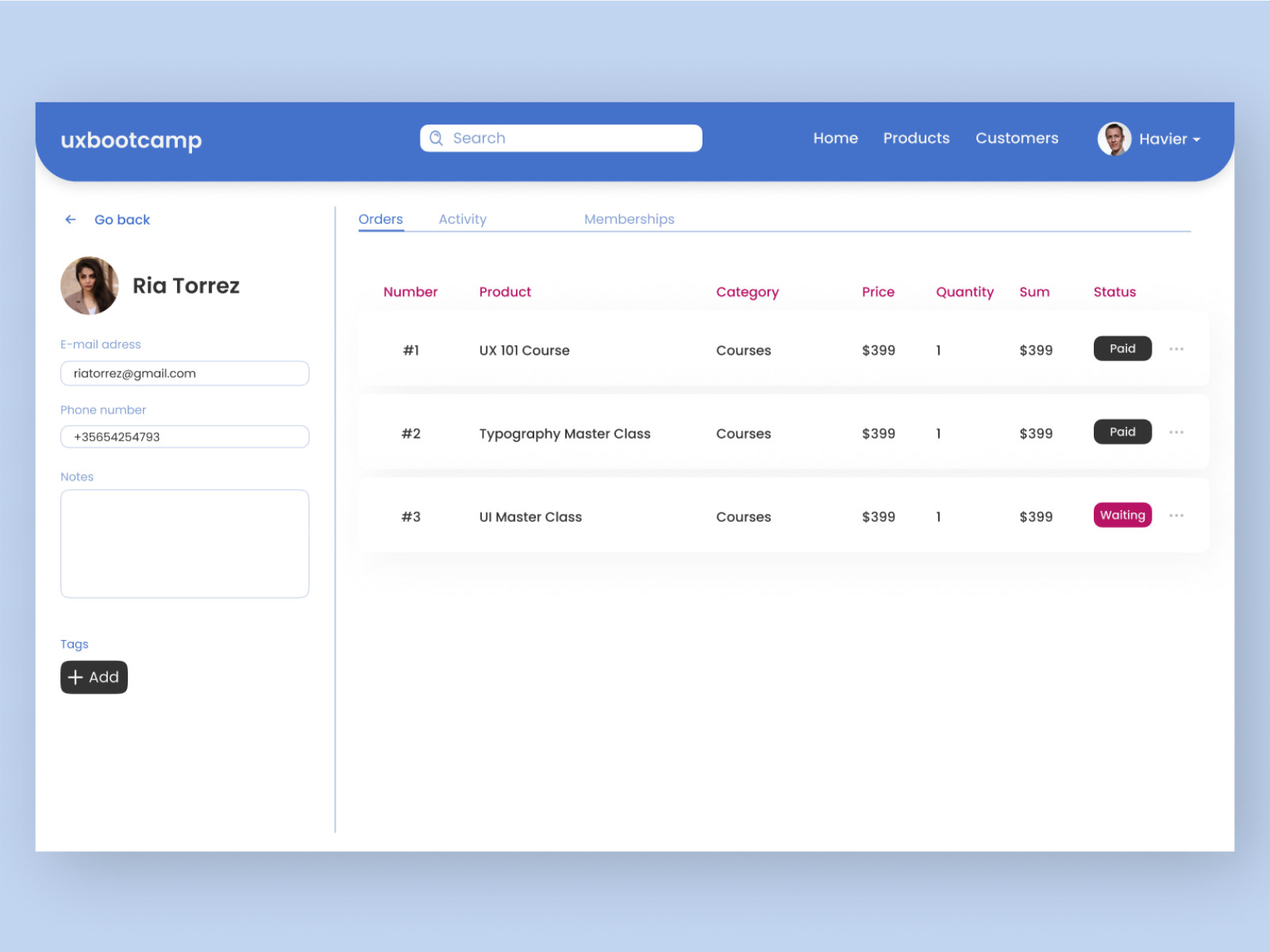This screenshot has height=952, width=1270.
Task: Click the uxbootcamp logo
Action: (x=131, y=140)
